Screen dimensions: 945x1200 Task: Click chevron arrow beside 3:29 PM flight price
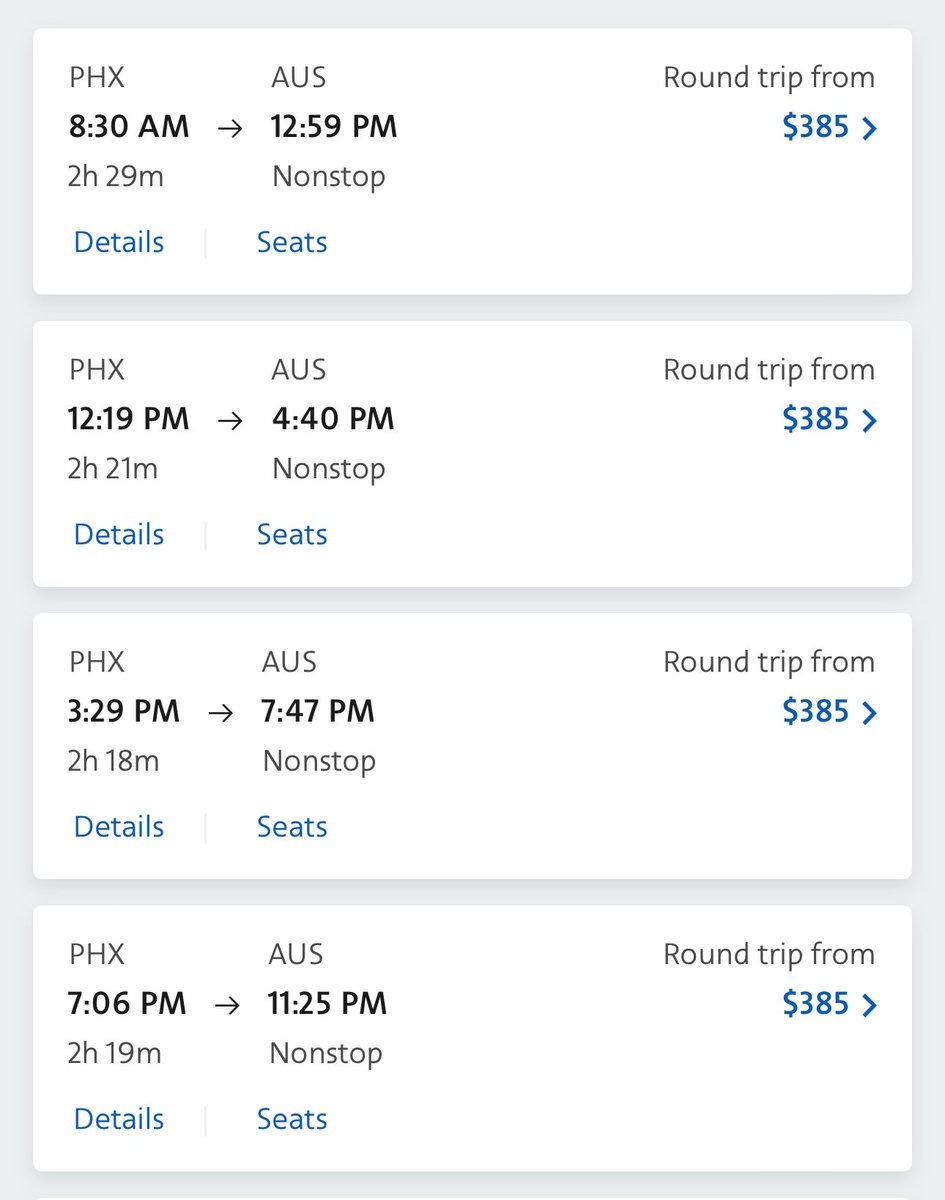pyautogui.click(x=869, y=713)
